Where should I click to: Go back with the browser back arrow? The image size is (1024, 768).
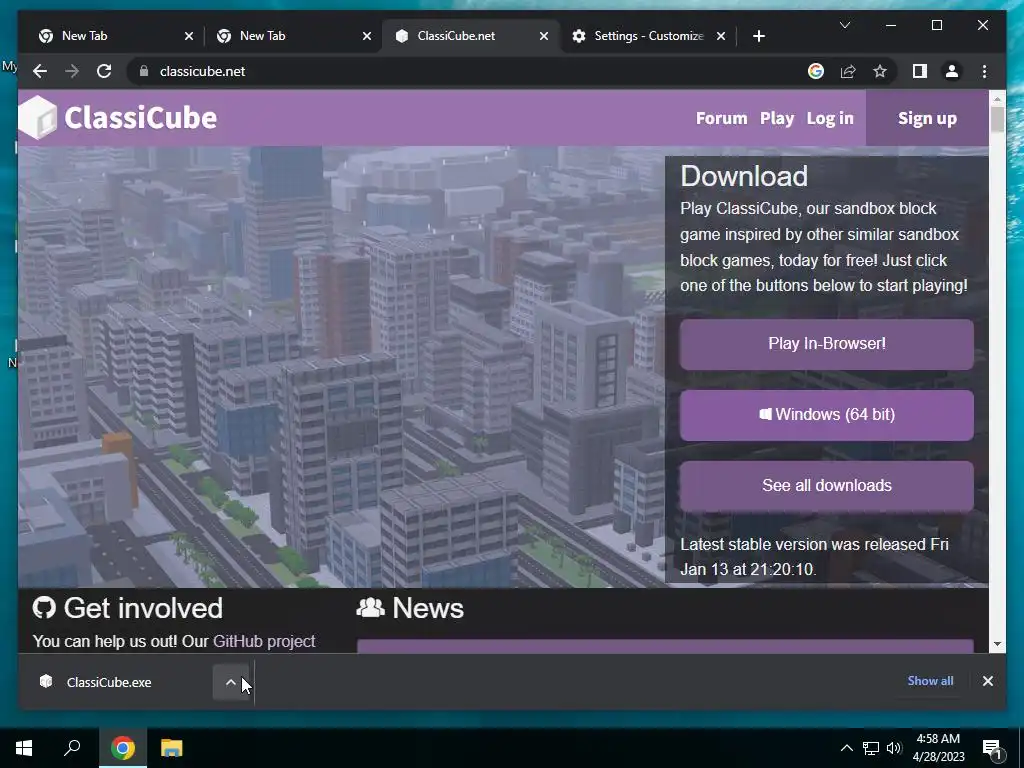coord(40,71)
